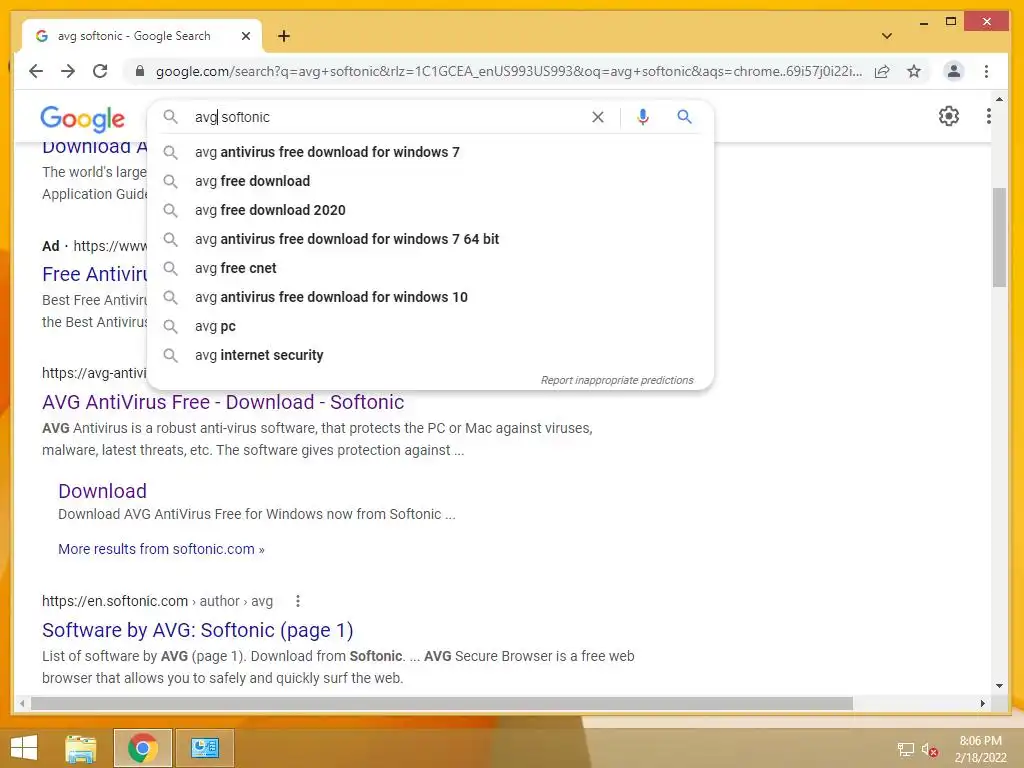The height and width of the screenshot is (768, 1024).
Task: Close the avg softonic tab
Action: (x=246, y=36)
